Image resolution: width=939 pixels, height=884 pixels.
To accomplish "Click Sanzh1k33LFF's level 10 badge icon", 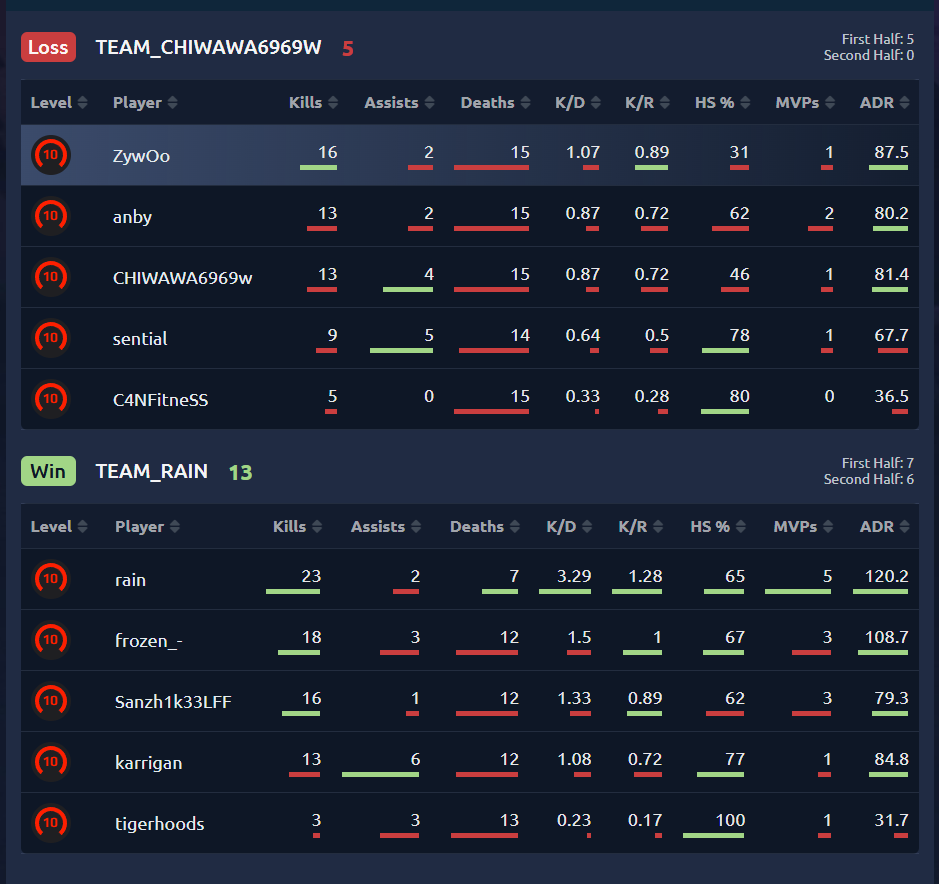I will tap(51, 701).
